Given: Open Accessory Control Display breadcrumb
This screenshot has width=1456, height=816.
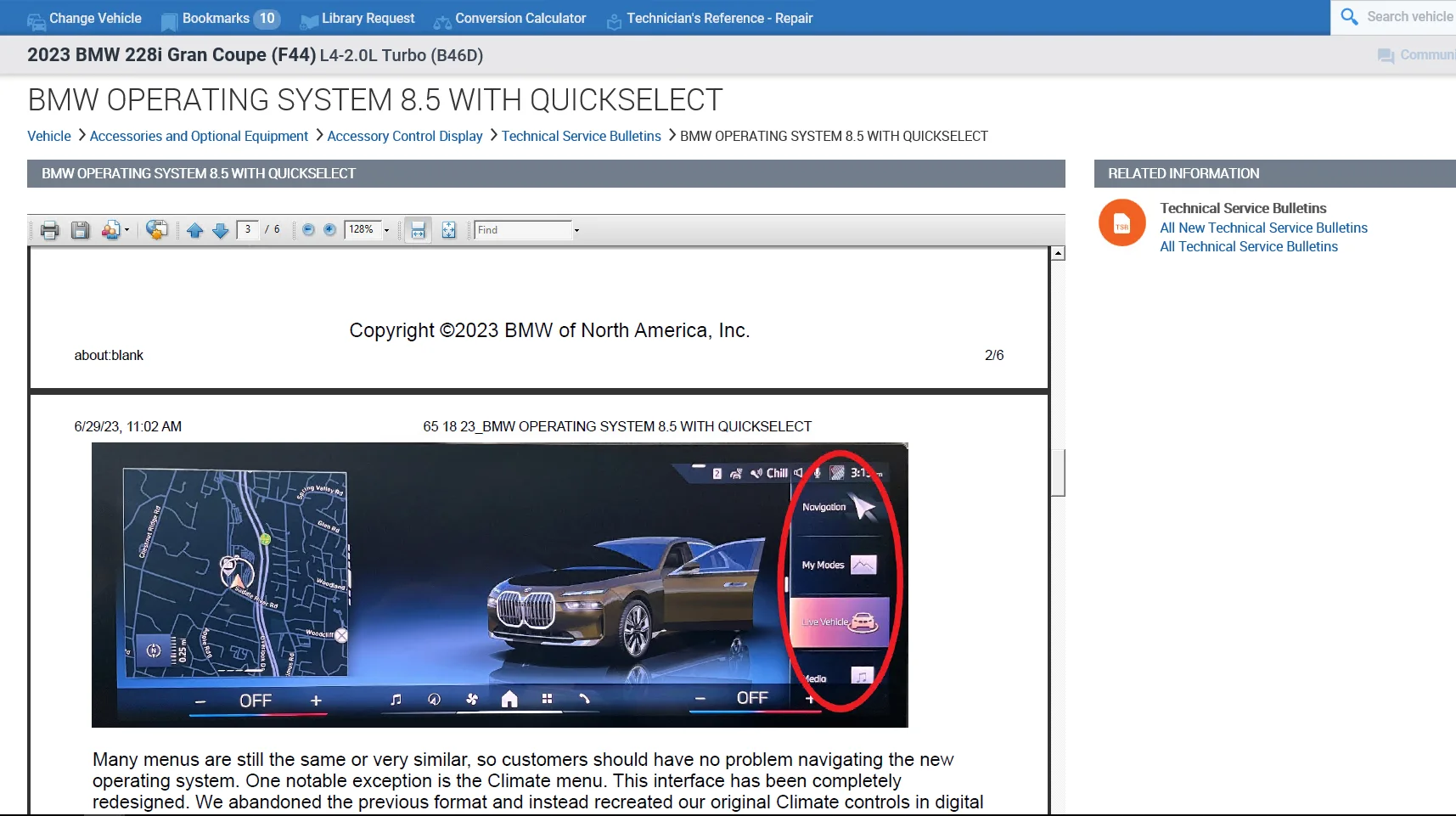Looking at the screenshot, I should tap(405, 136).
